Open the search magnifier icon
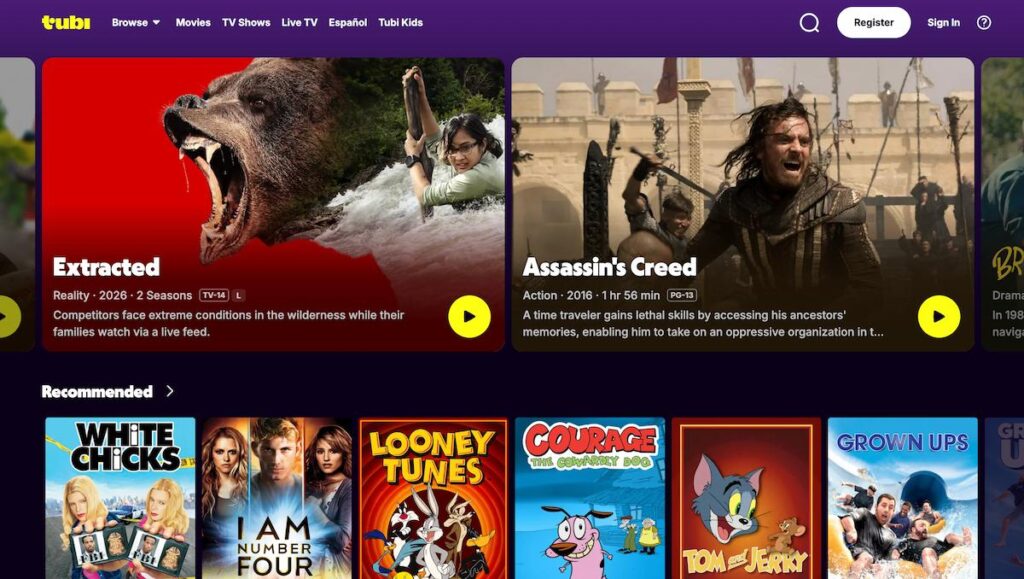1024x579 pixels. click(x=809, y=23)
